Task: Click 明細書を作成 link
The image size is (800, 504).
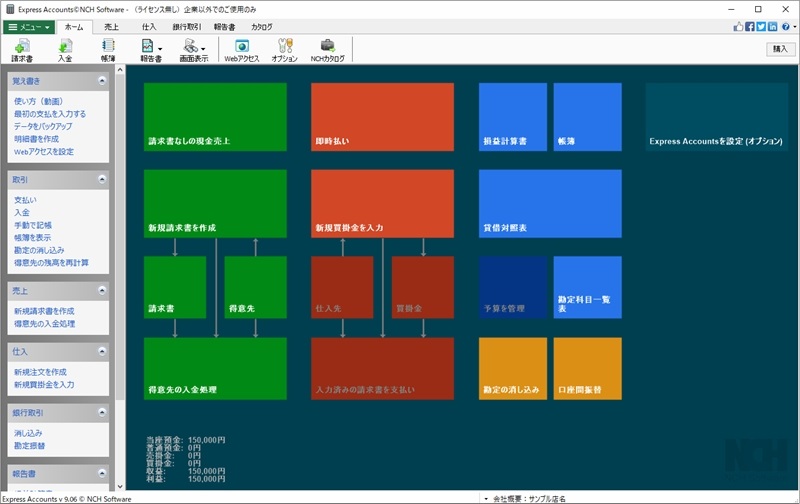Action: (36, 139)
